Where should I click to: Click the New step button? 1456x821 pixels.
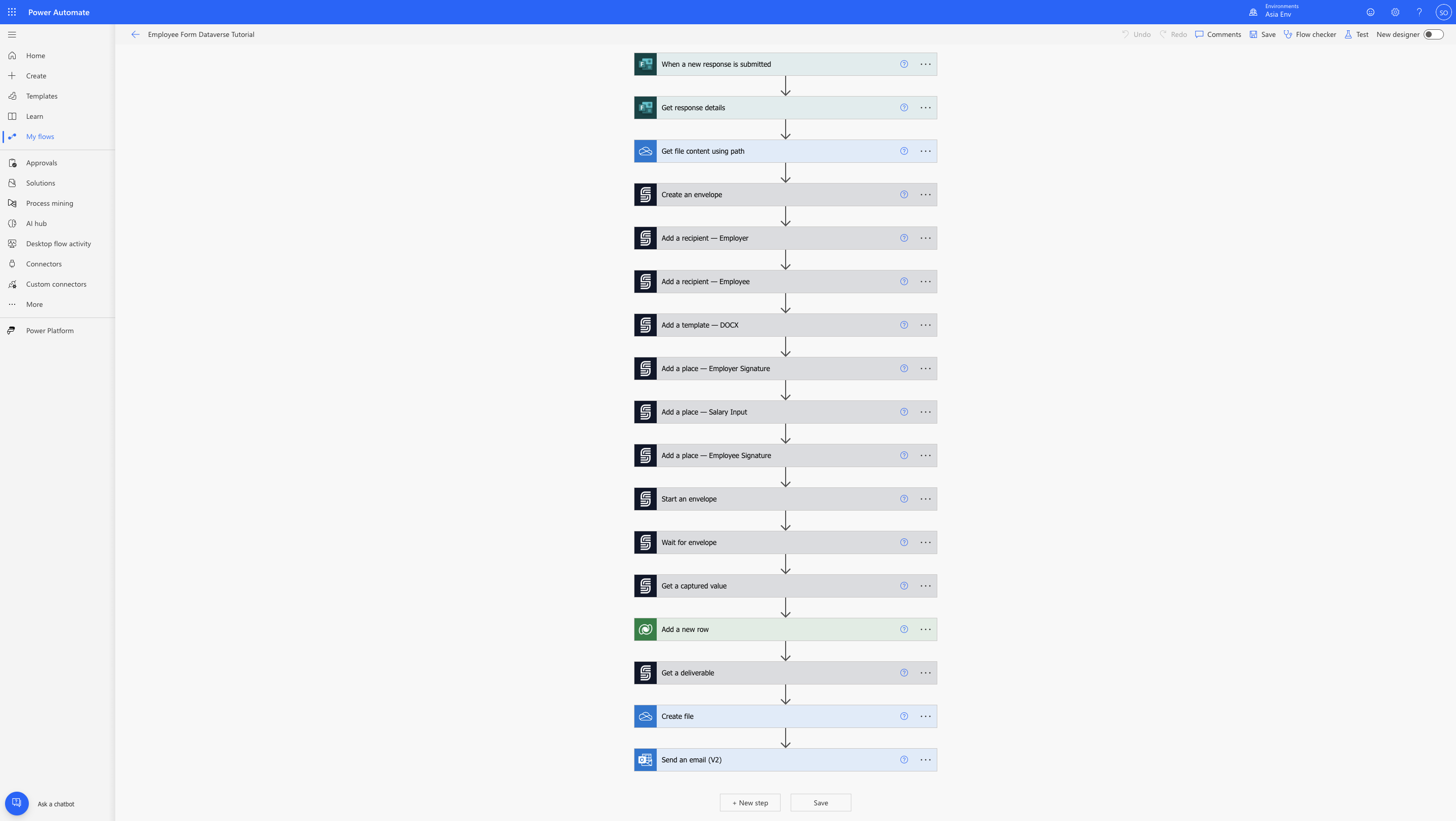(750, 803)
